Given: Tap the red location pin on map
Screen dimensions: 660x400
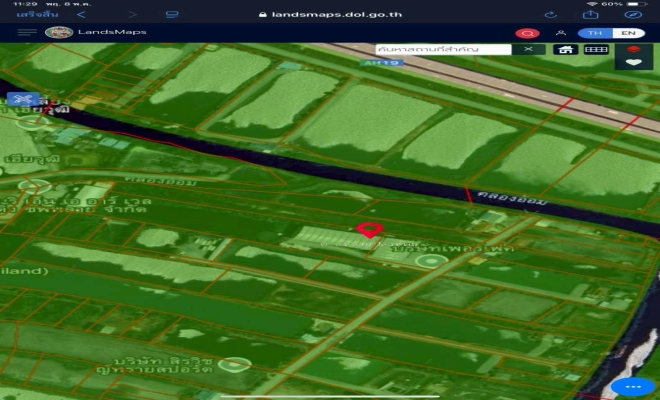Looking at the screenshot, I should tap(370, 230).
